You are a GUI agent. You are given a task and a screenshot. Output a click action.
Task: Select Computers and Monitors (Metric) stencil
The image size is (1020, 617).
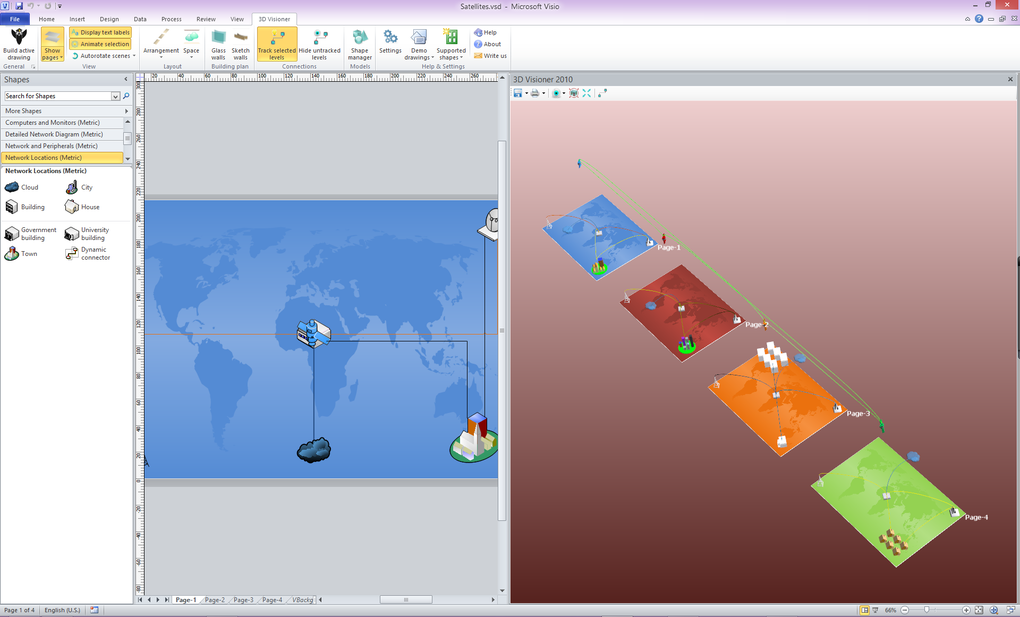pos(62,122)
